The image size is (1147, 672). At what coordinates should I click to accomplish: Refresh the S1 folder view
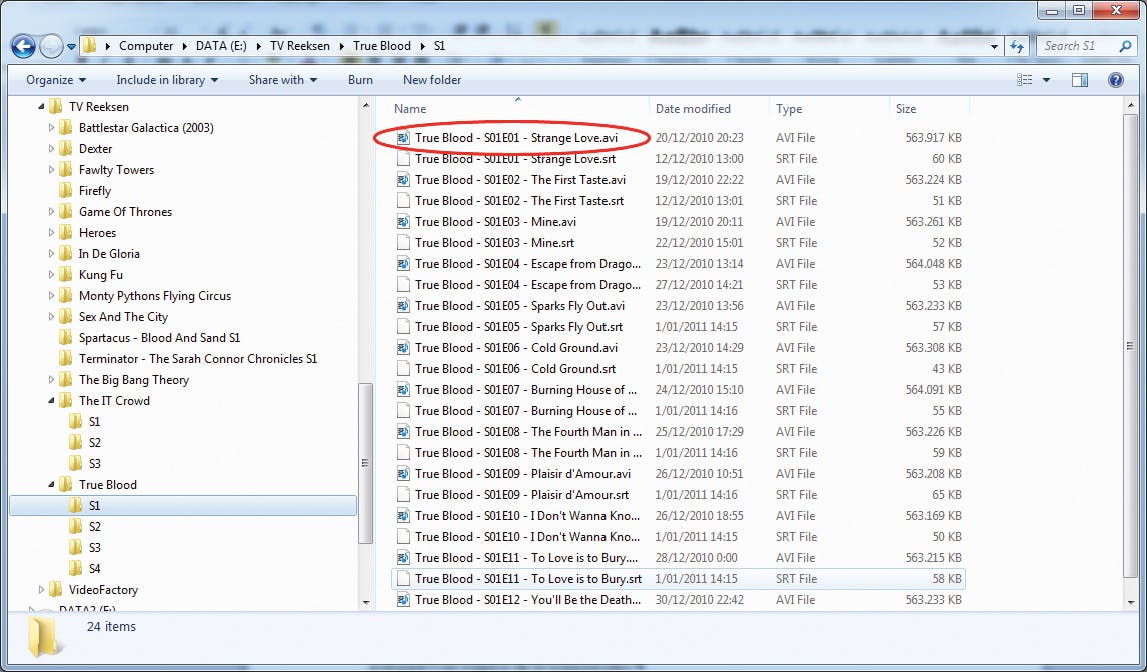(x=1017, y=46)
